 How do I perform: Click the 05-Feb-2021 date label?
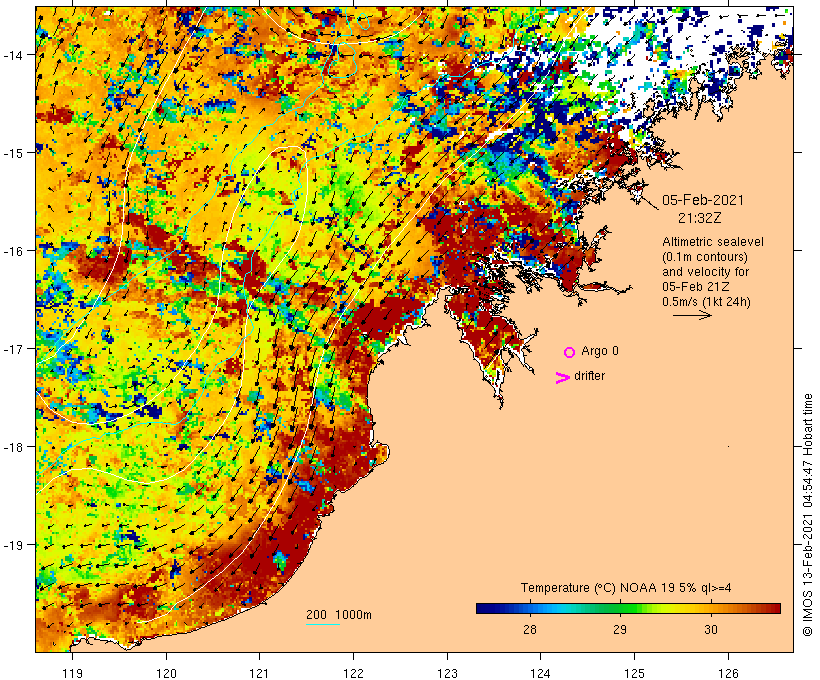tap(702, 200)
